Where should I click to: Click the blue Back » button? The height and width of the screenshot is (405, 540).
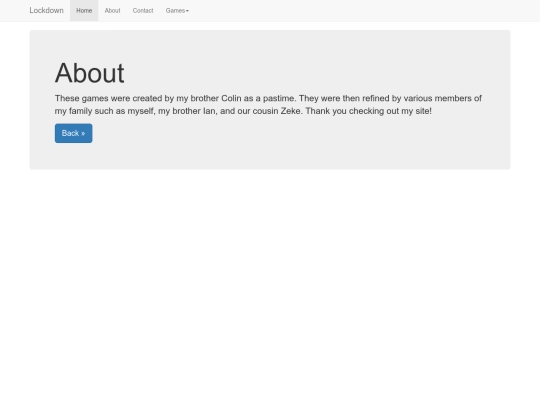73,133
